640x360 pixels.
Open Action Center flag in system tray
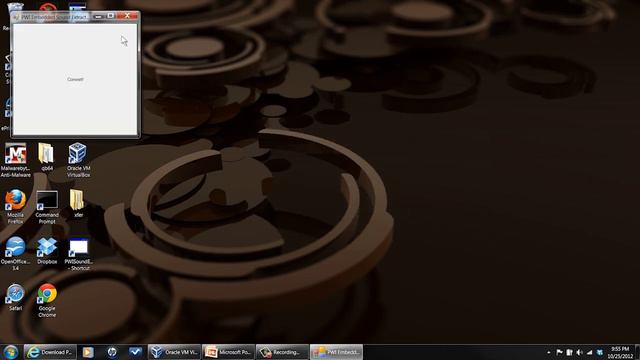(x=559, y=352)
